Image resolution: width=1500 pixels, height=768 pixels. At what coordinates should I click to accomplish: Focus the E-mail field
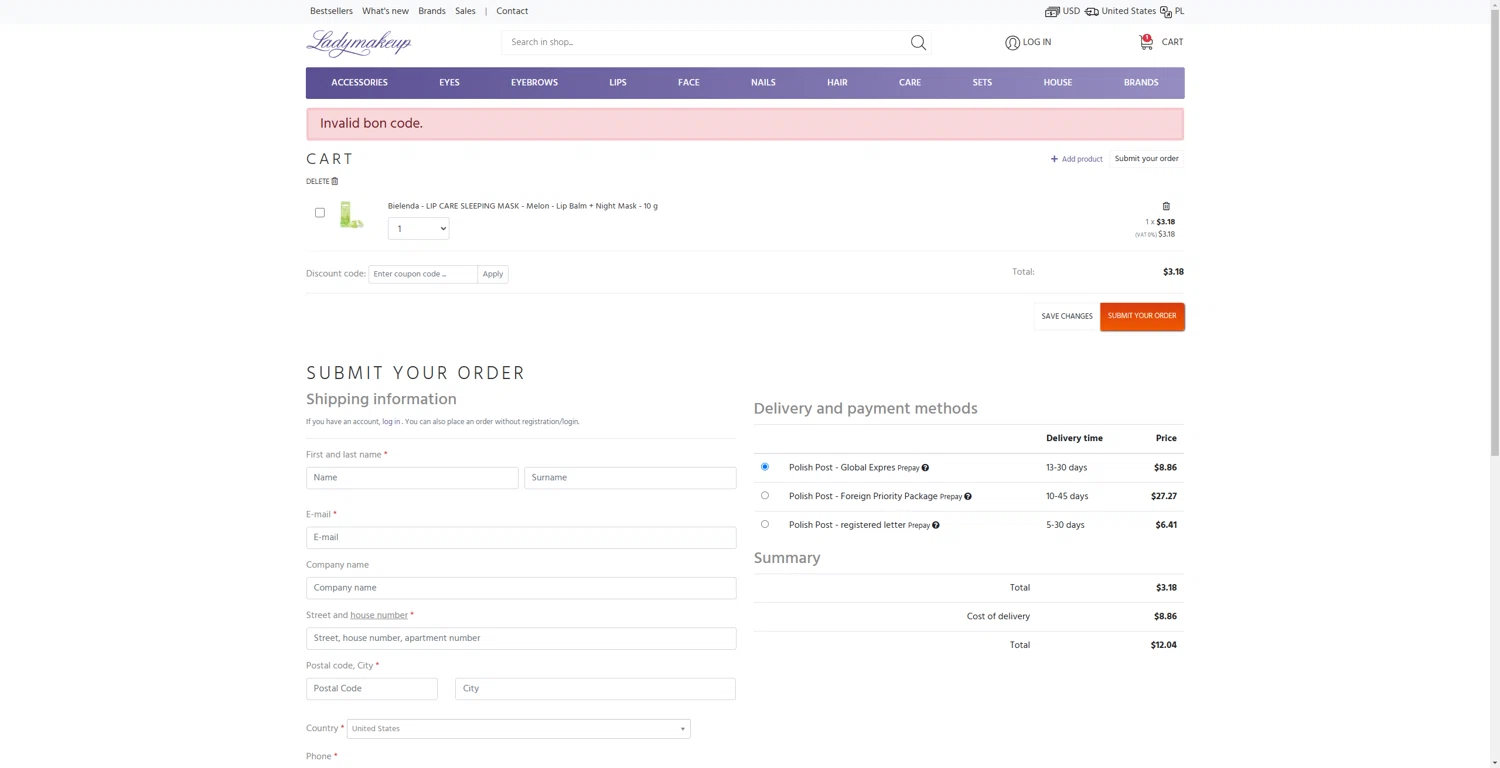pyautogui.click(x=521, y=538)
